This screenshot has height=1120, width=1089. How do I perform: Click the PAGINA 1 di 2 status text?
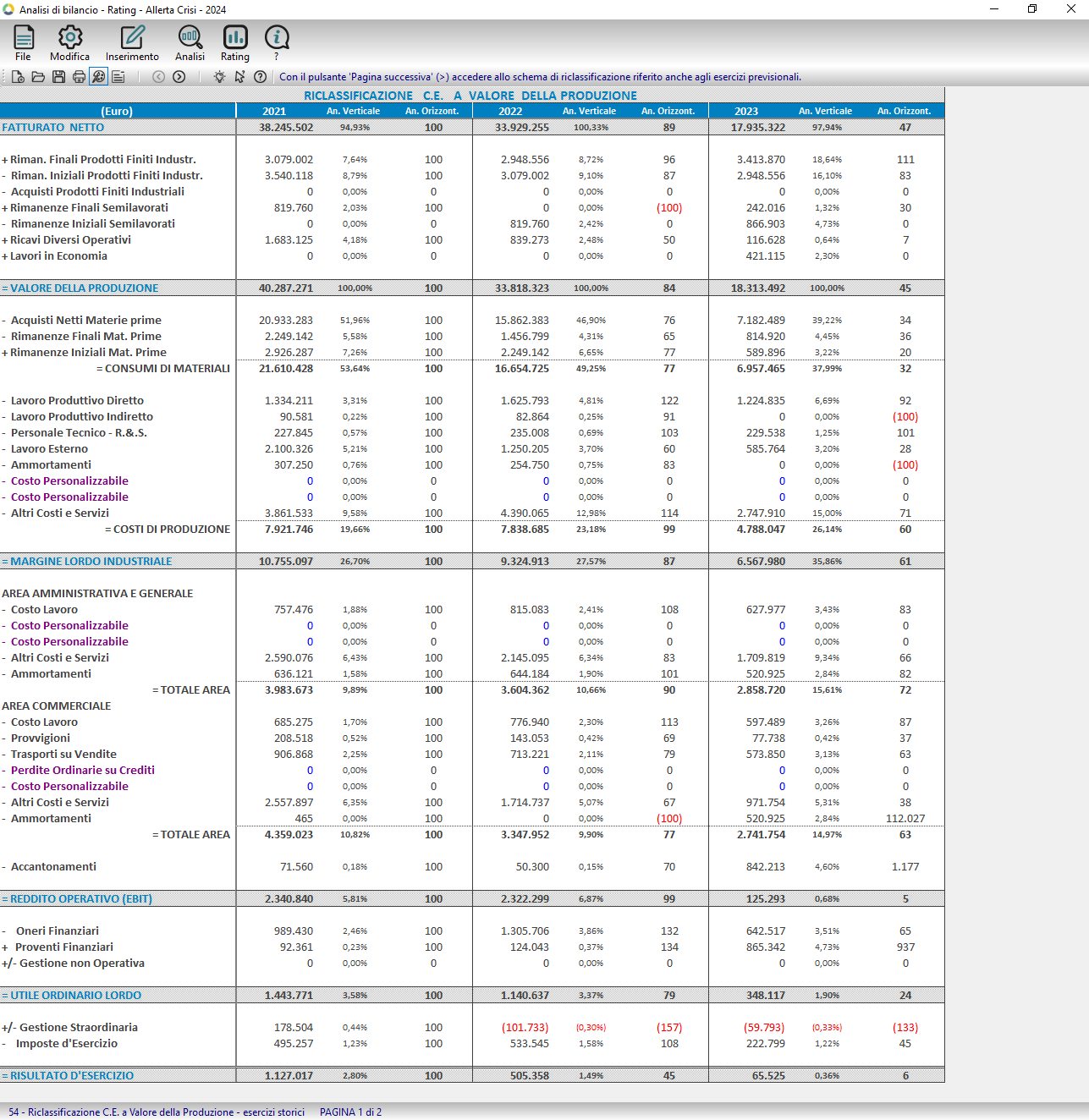click(x=350, y=1112)
